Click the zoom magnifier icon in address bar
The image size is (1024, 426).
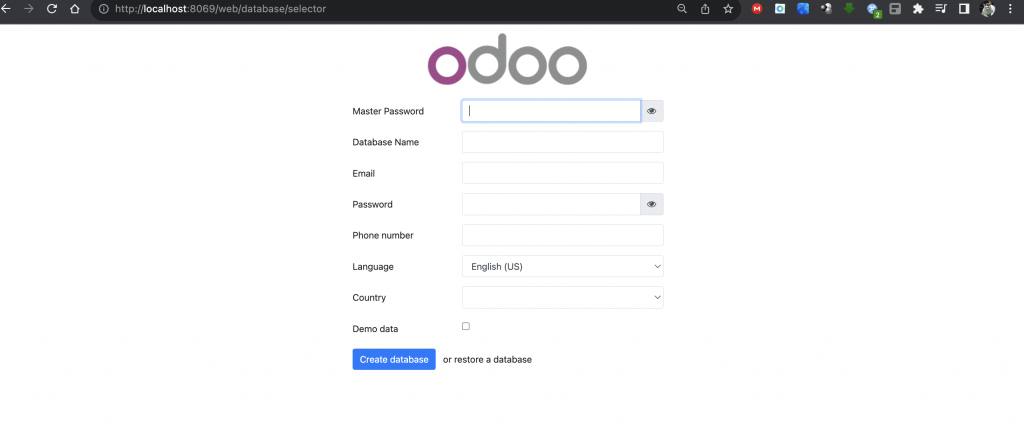click(x=682, y=9)
